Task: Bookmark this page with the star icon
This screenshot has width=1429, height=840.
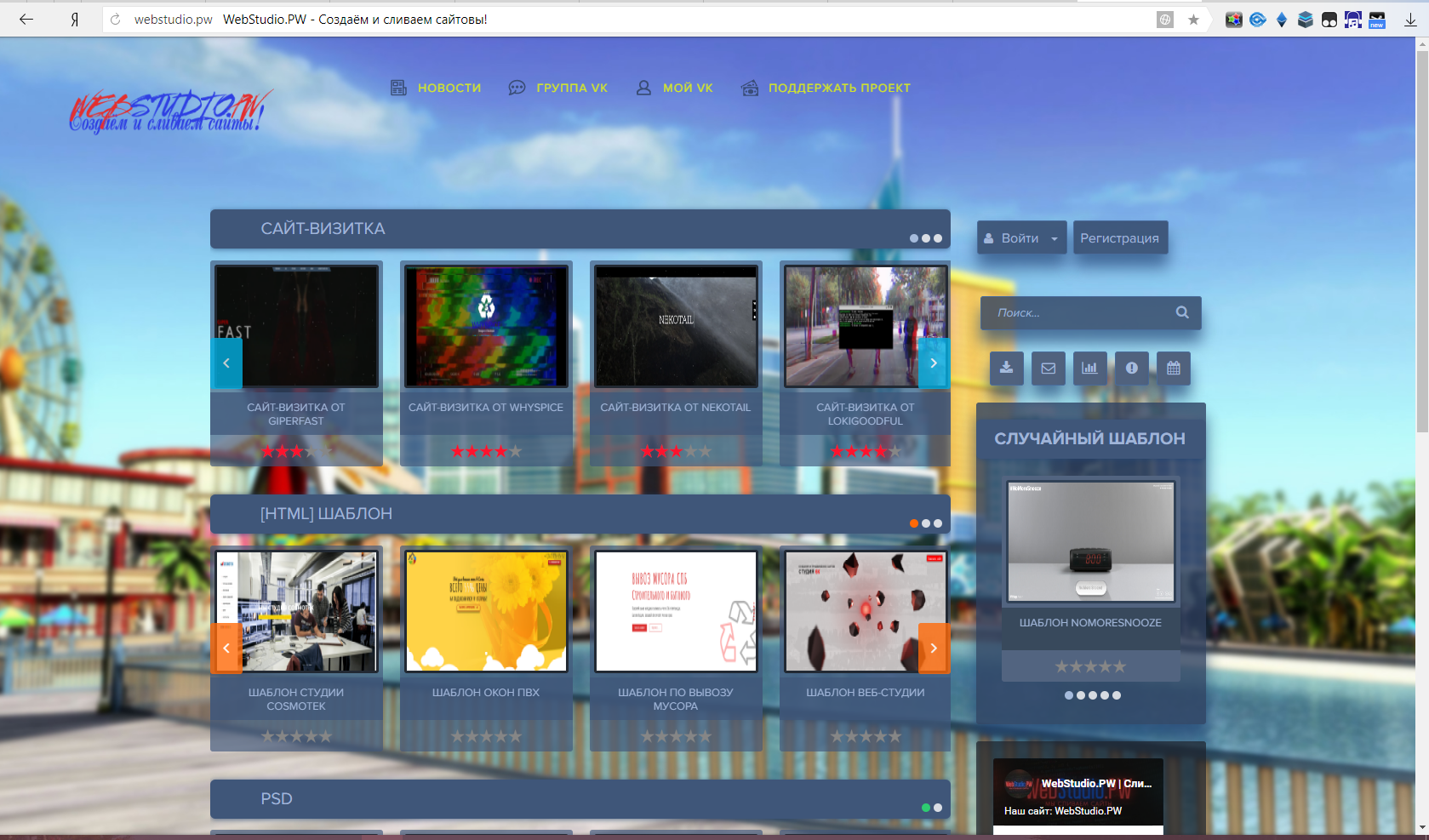Action: pos(1193,20)
